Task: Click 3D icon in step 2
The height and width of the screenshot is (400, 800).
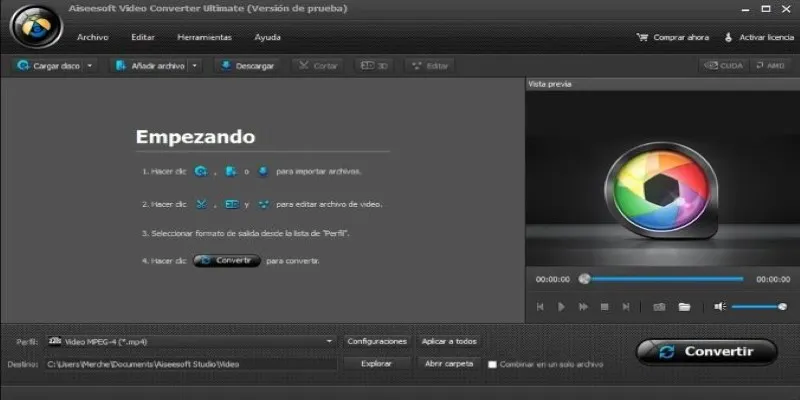Action: pos(232,205)
